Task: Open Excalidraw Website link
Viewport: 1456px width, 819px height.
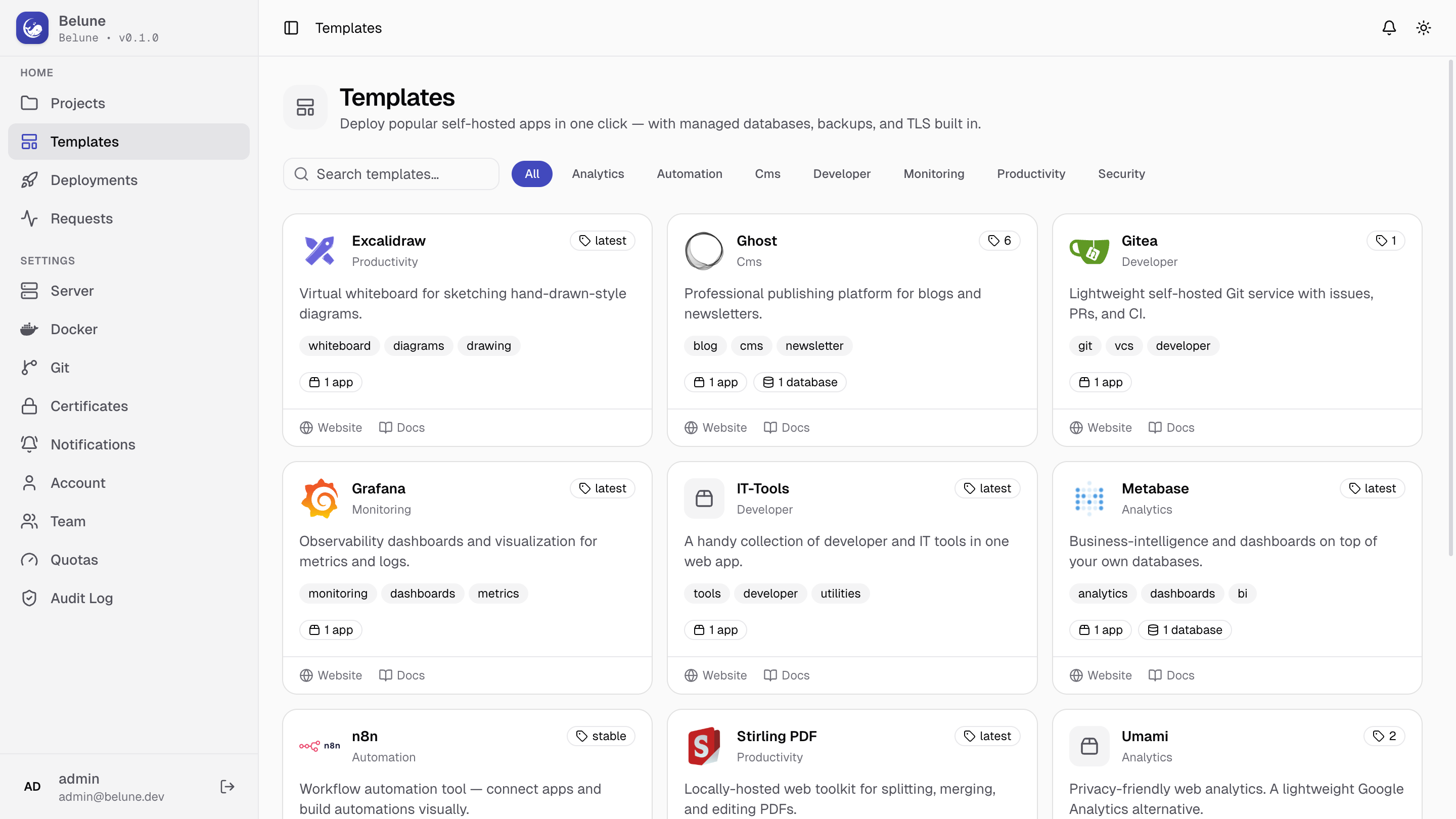Action: [x=331, y=427]
